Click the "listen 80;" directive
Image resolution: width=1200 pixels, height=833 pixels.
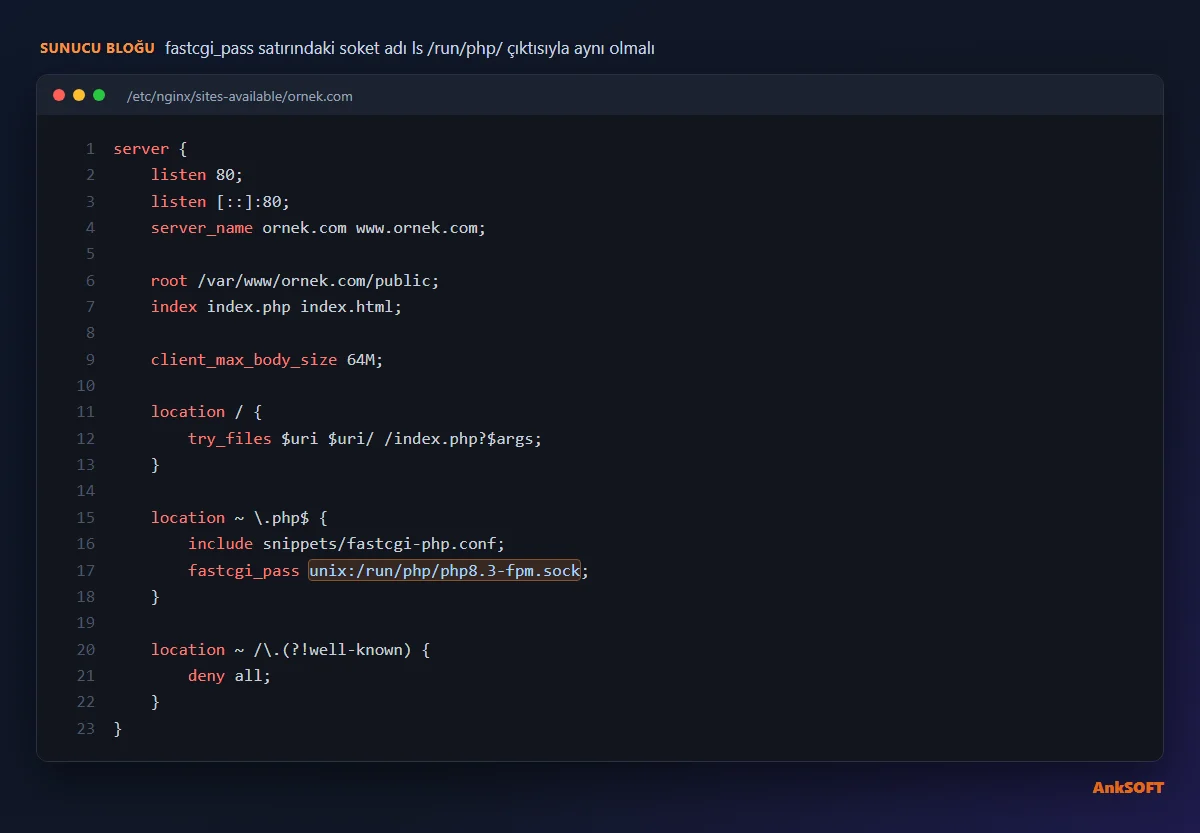coord(197,175)
